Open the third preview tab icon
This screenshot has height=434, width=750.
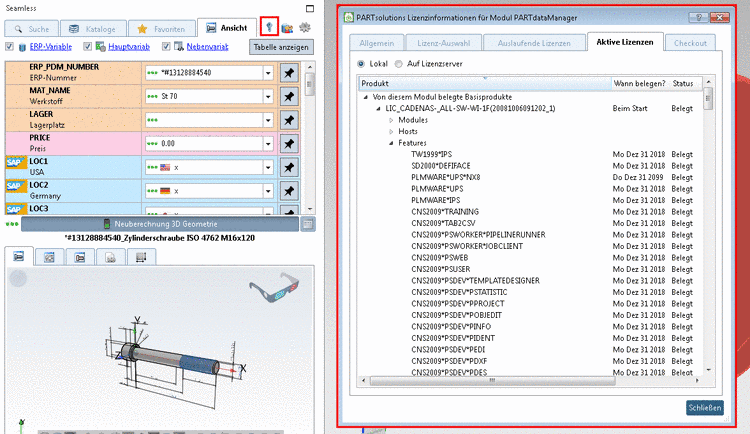(x=80, y=257)
